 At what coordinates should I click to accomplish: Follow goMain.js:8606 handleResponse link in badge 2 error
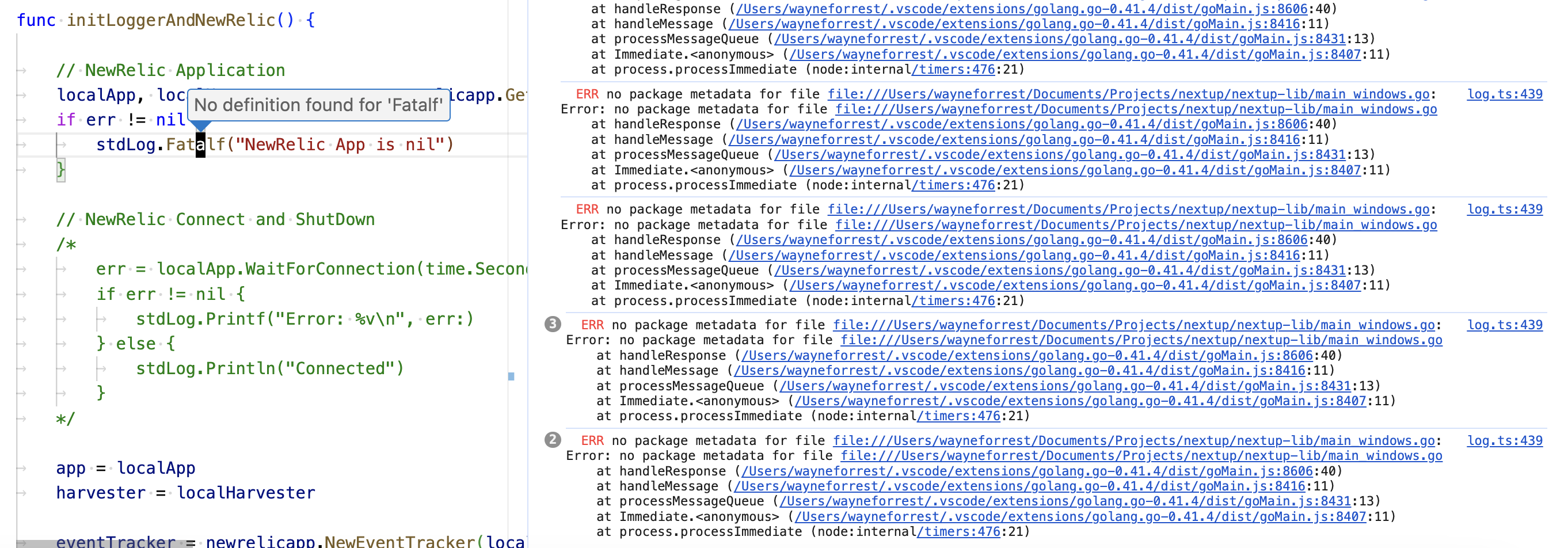click(1027, 471)
